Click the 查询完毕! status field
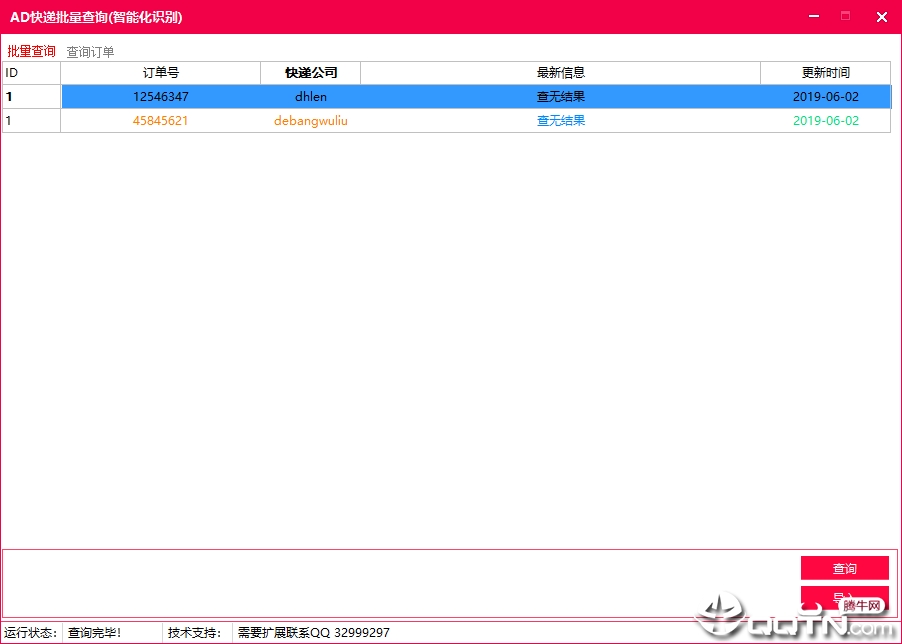 112,632
